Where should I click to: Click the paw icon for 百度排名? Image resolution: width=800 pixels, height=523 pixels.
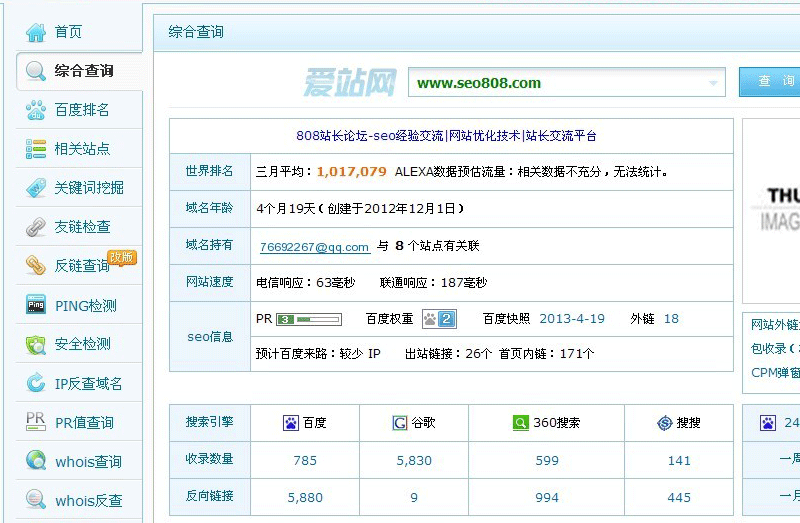point(36,110)
